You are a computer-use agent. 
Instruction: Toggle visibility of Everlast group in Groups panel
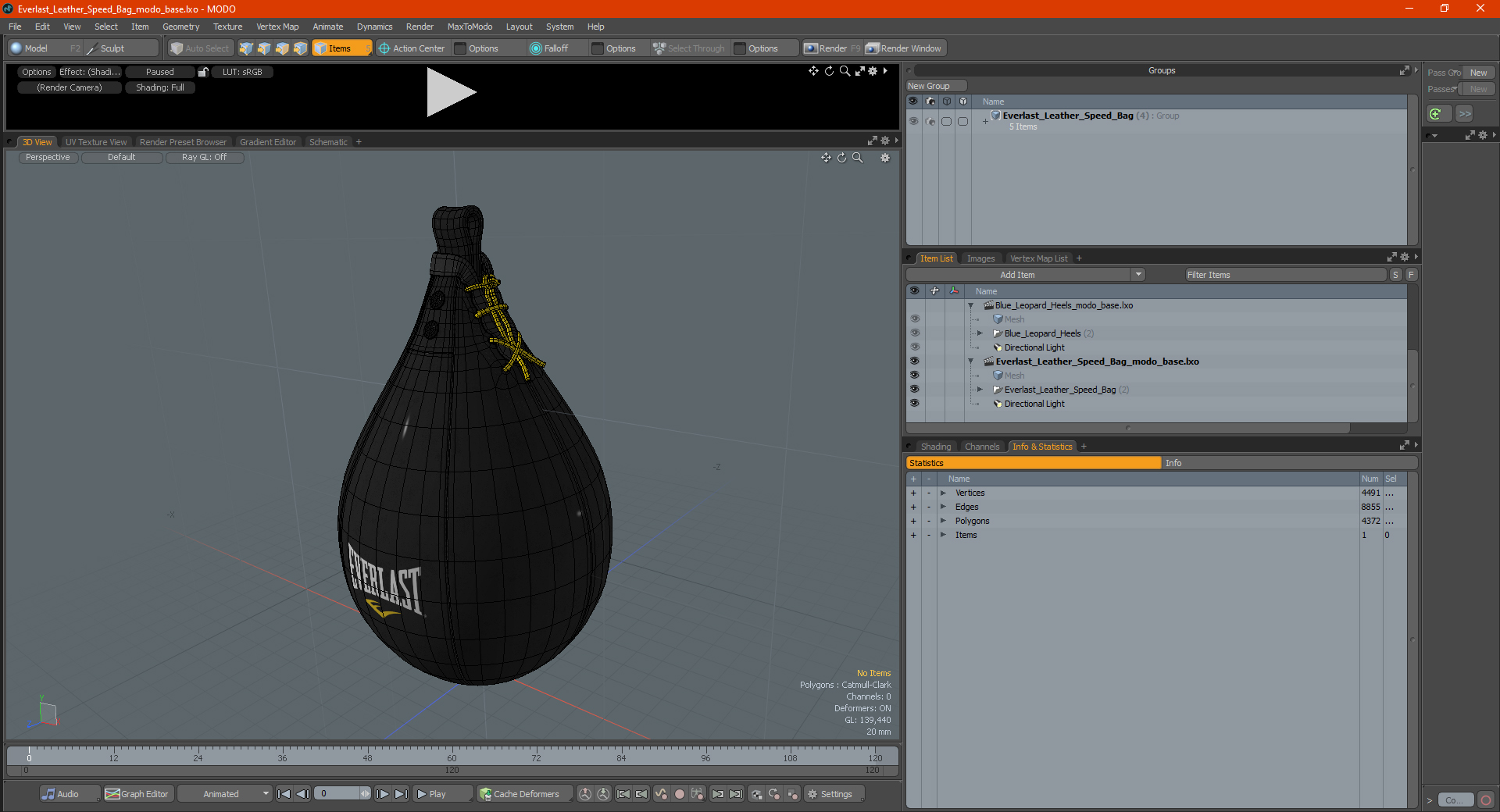point(913,121)
